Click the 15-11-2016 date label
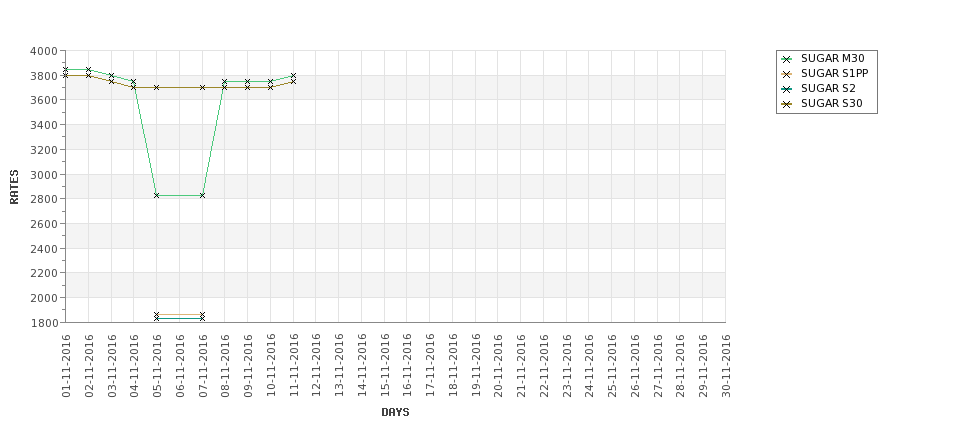This screenshot has height=429, width=975. [384, 366]
